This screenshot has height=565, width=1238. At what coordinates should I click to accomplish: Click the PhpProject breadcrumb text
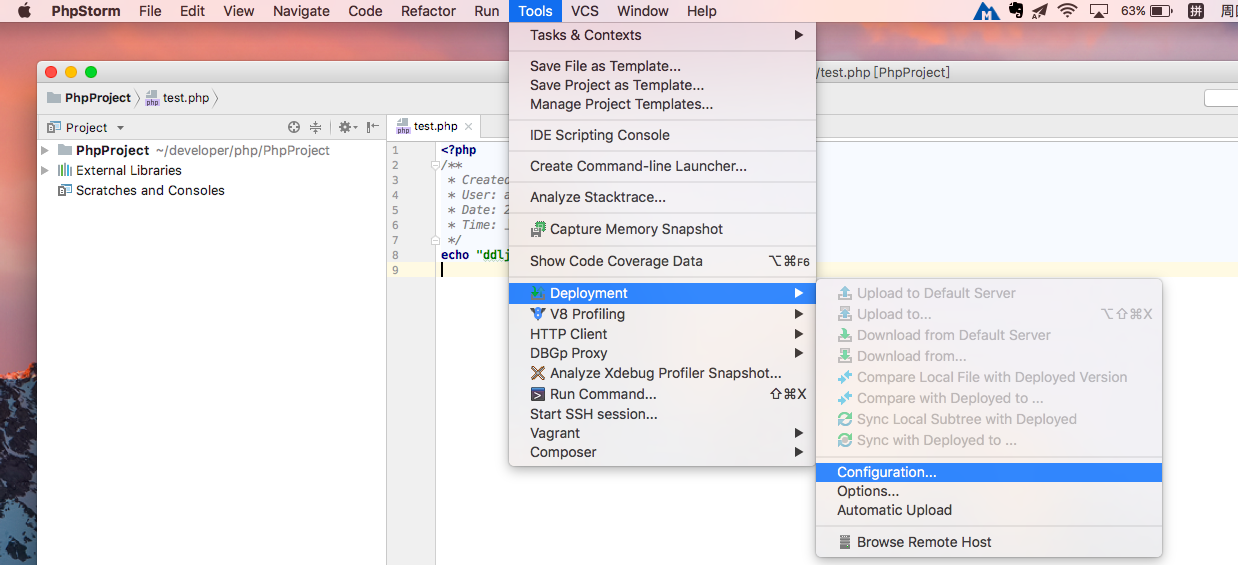coord(98,98)
